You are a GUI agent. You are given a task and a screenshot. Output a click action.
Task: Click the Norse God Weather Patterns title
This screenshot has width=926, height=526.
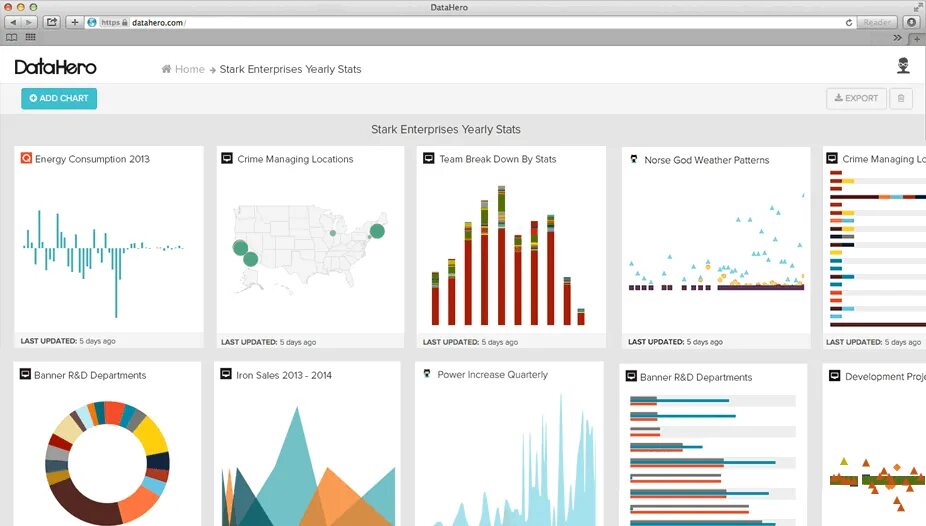click(x=707, y=160)
